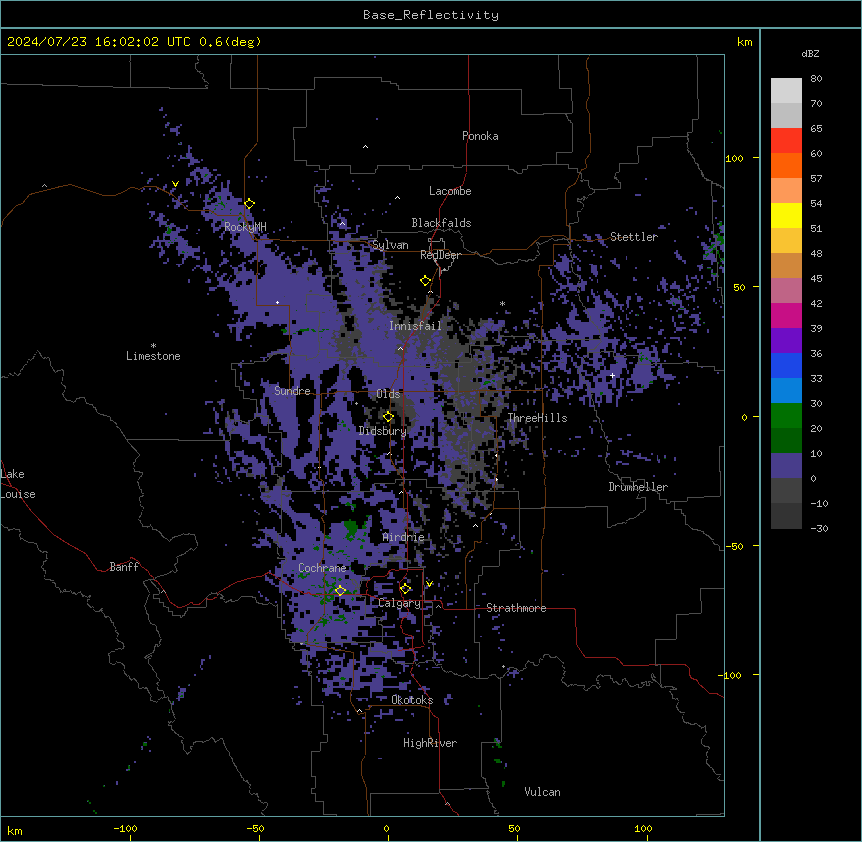Pick the blue 36–33 dBZ legend swatch
The width and height of the screenshot is (862, 842).
[x=786, y=365]
